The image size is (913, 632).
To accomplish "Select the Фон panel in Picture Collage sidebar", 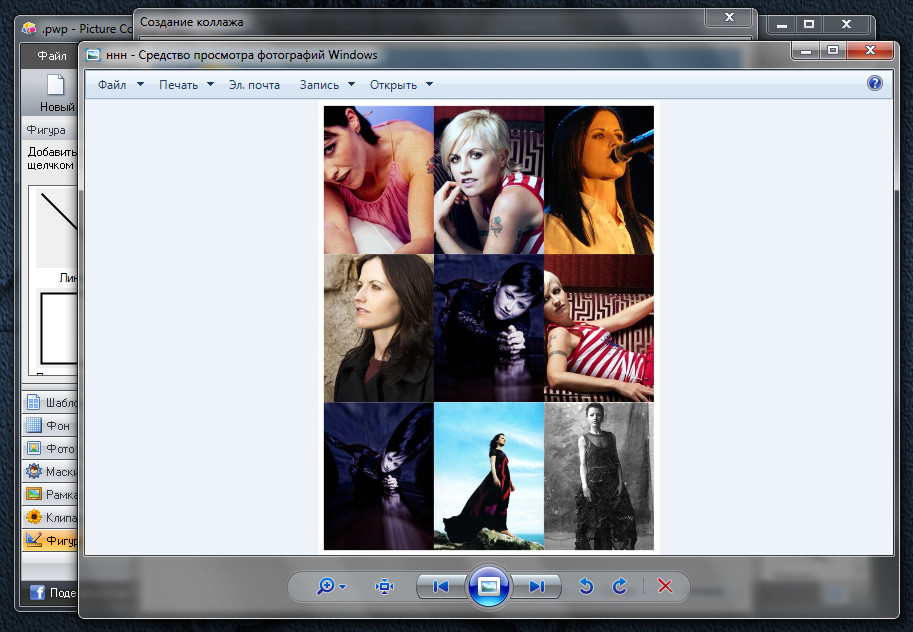I will click(48, 426).
